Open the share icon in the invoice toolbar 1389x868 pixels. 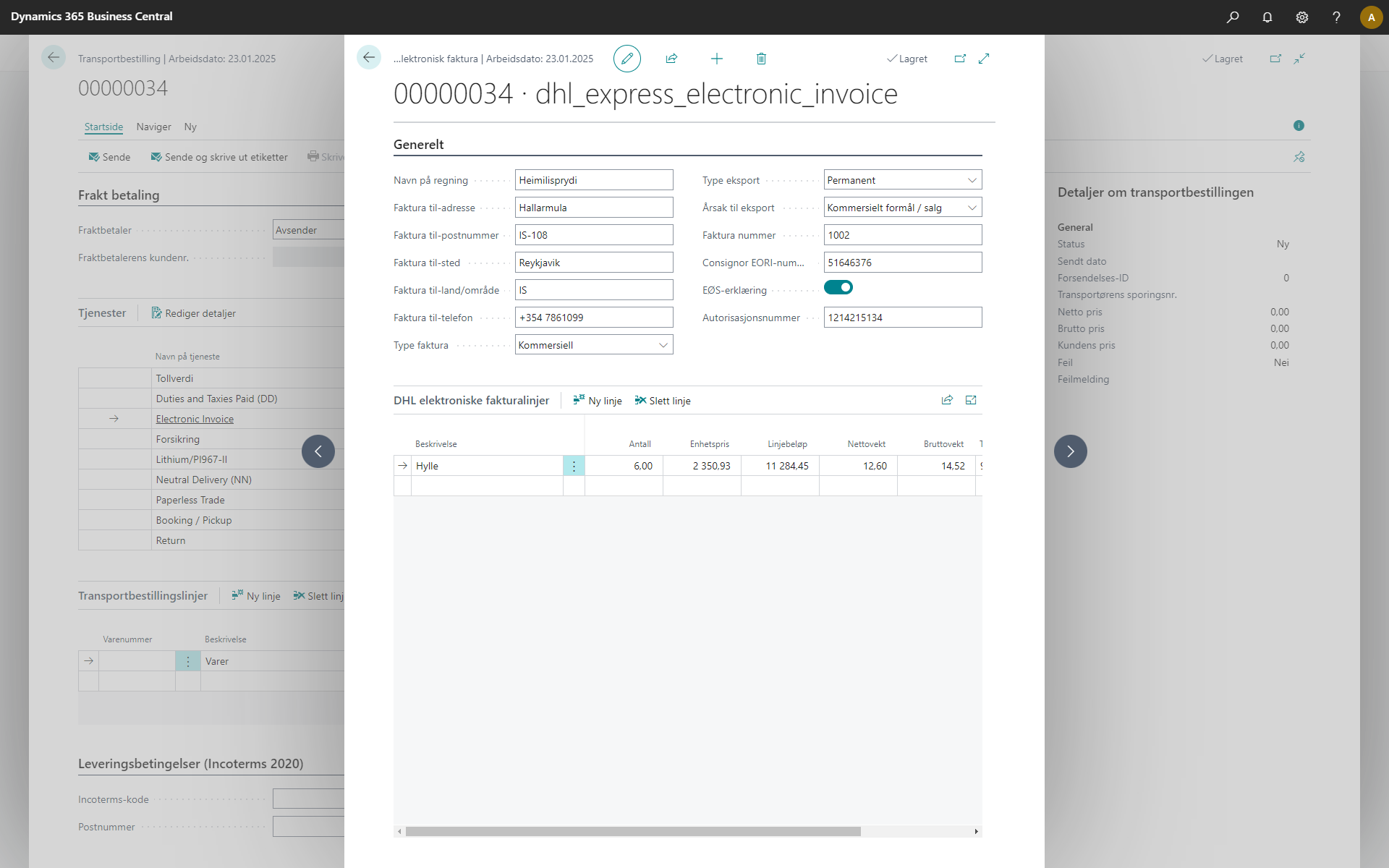click(x=672, y=58)
